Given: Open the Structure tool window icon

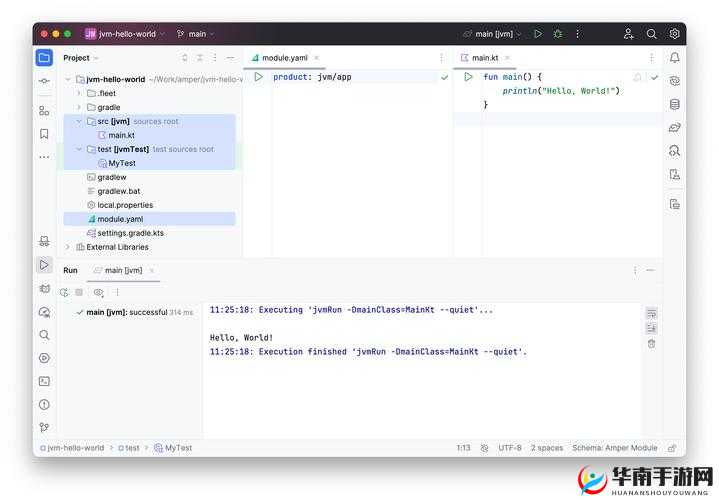Looking at the screenshot, I should click(44, 111).
